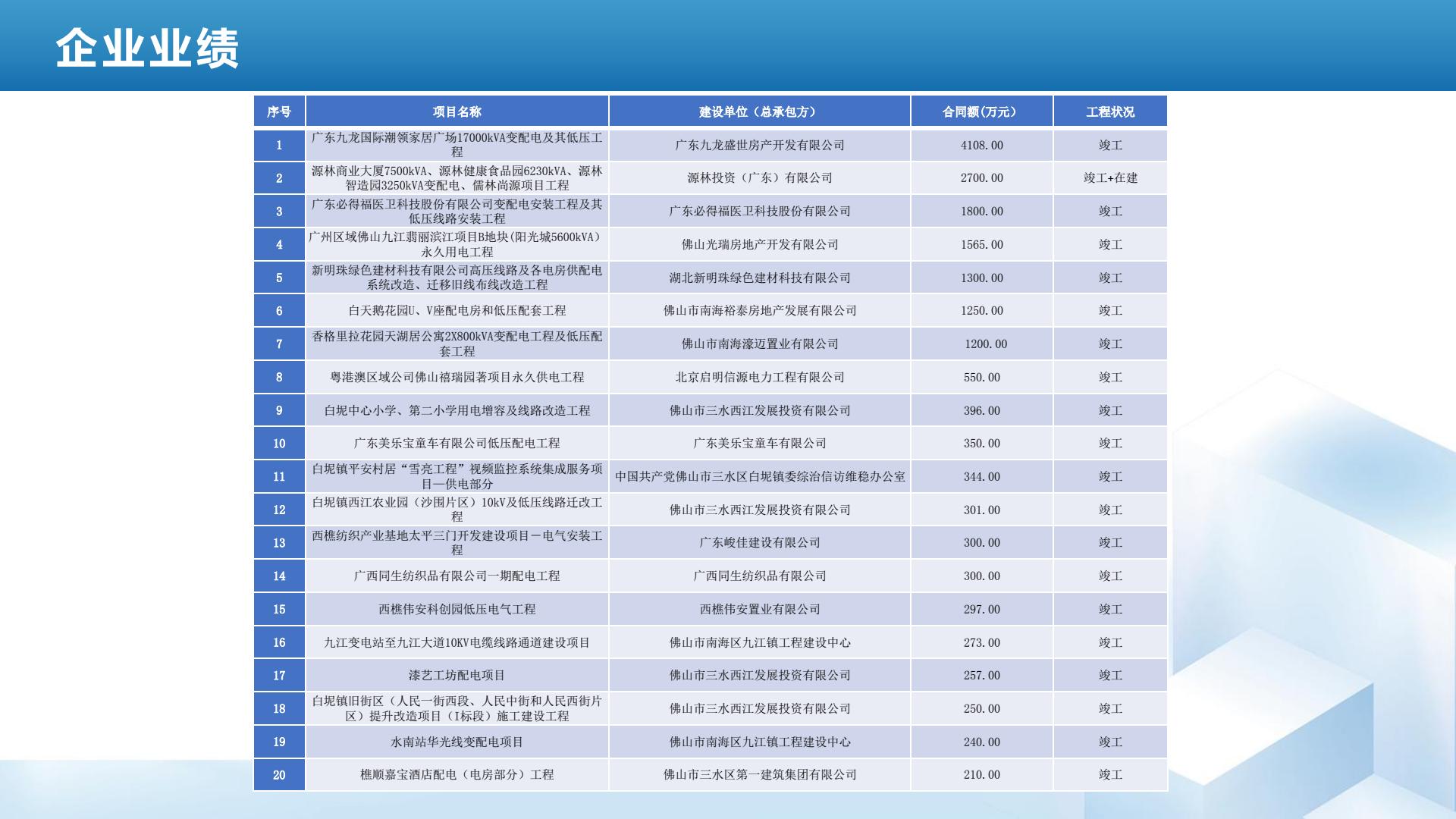The width and height of the screenshot is (1456, 819).
Task: Click contract amount "240.00"
Action: pos(982,742)
